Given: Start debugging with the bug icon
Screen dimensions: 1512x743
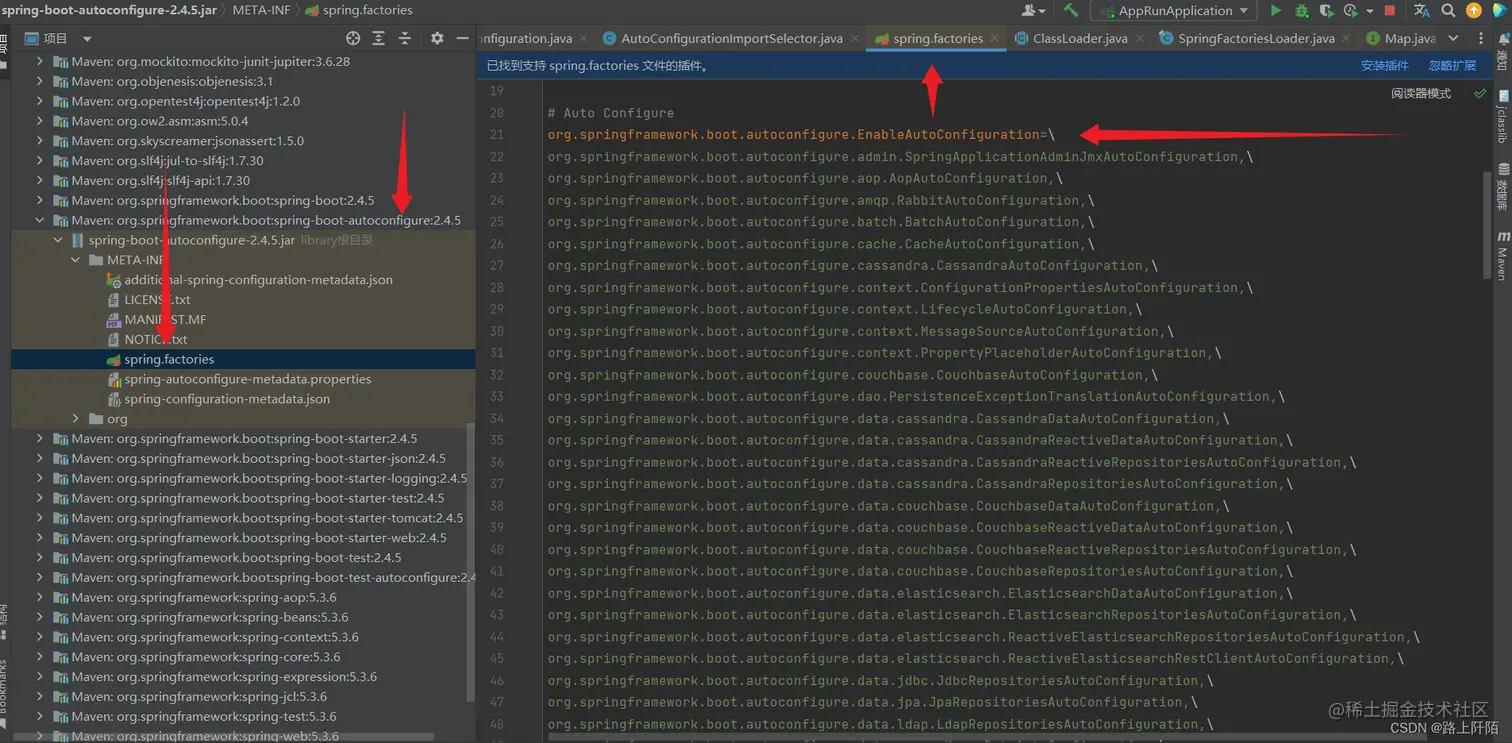Looking at the screenshot, I should tap(1301, 10).
